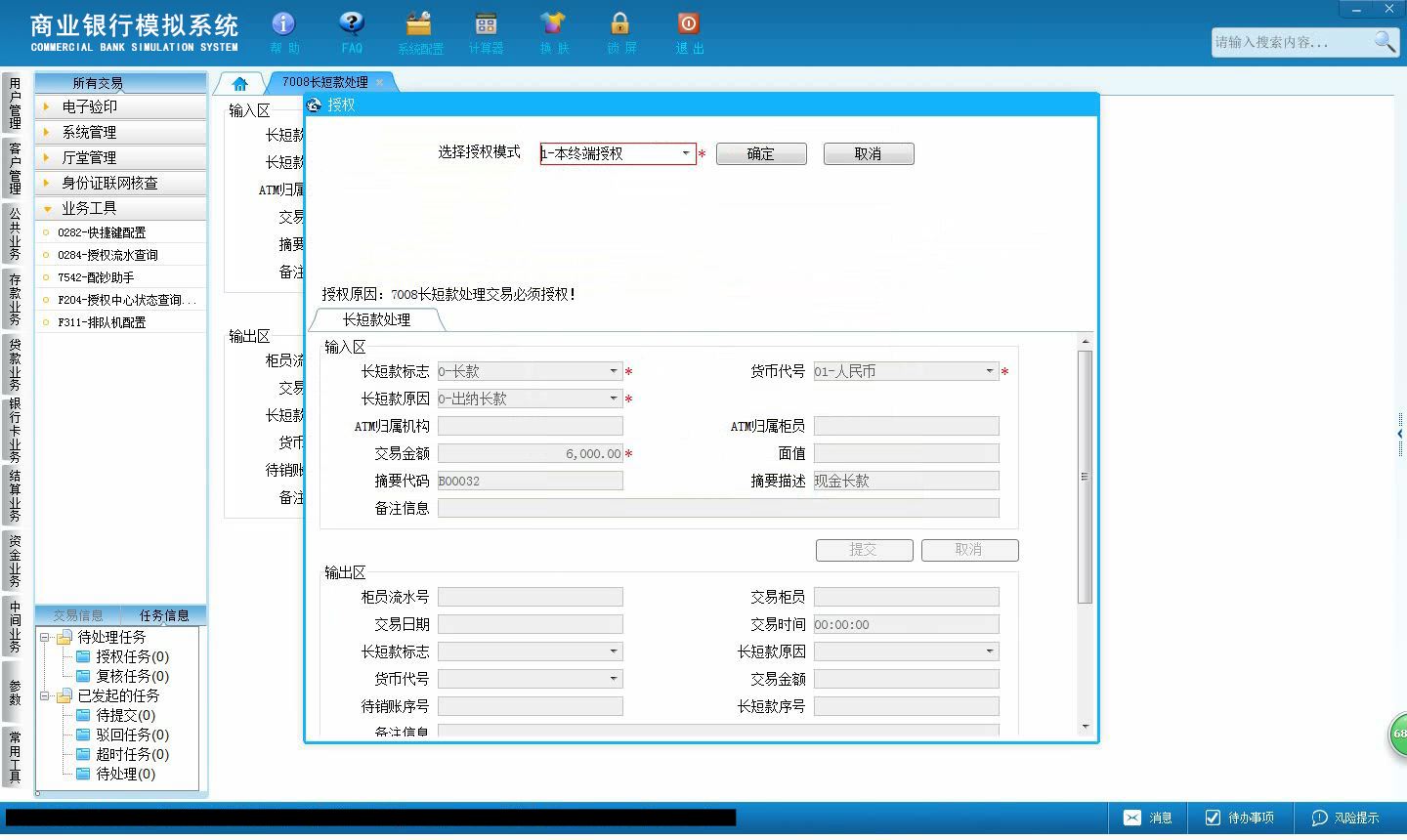Collapse the 已发起的任务 tree node
Image resolution: width=1407 pixels, height=840 pixels.
click(x=44, y=695)
